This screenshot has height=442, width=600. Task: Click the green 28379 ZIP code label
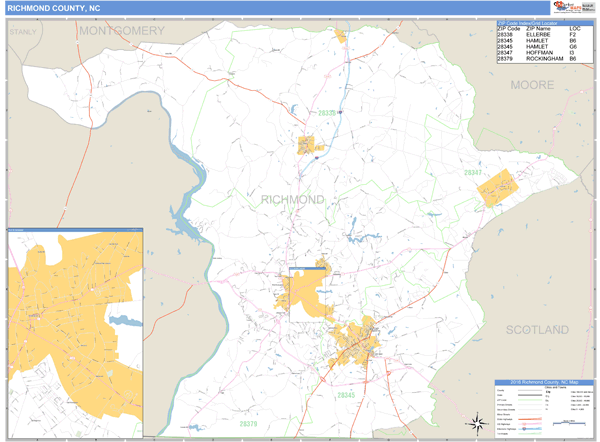247,424
